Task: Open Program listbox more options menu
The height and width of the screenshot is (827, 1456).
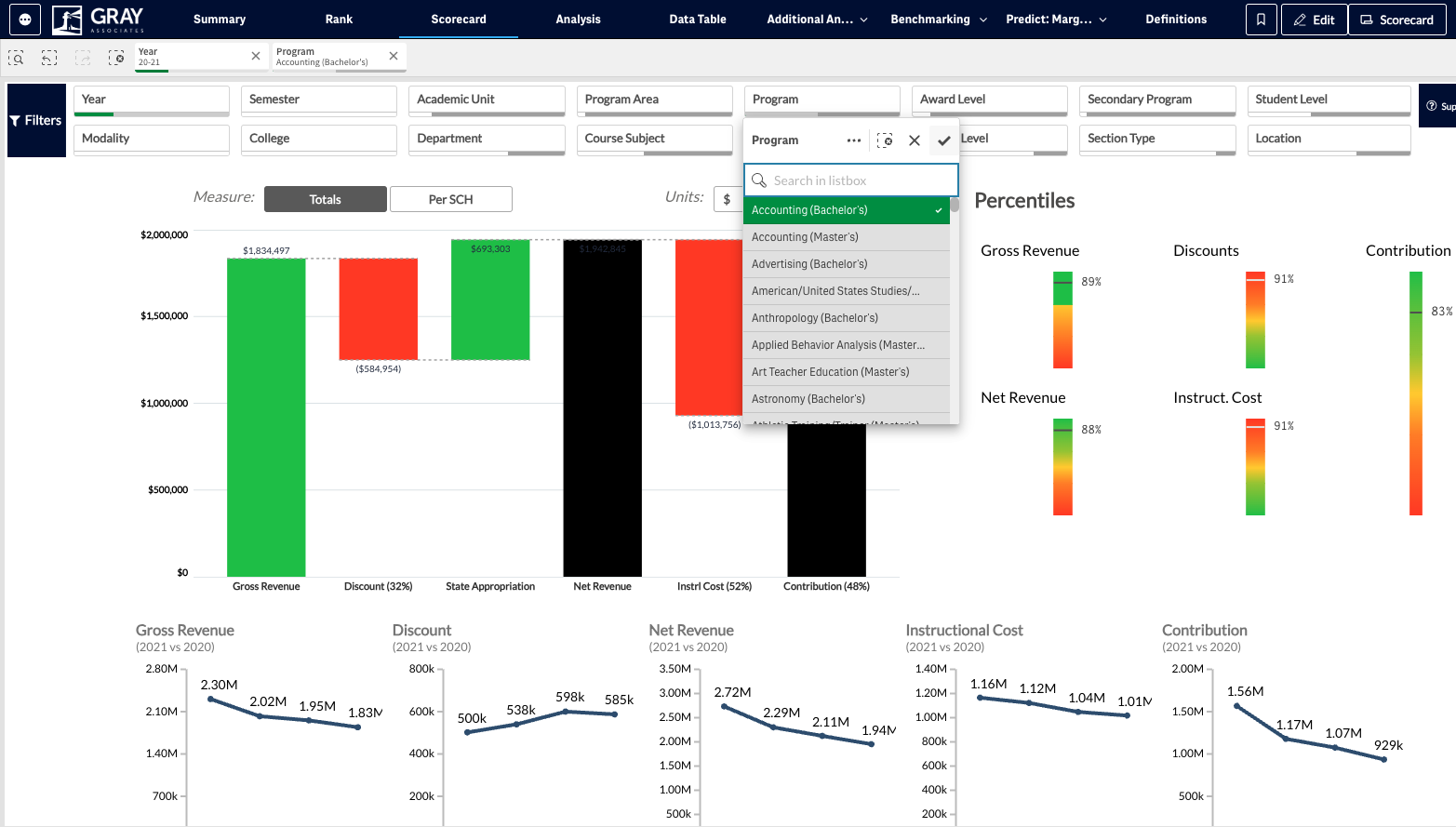Action: (x=854, y=140)
